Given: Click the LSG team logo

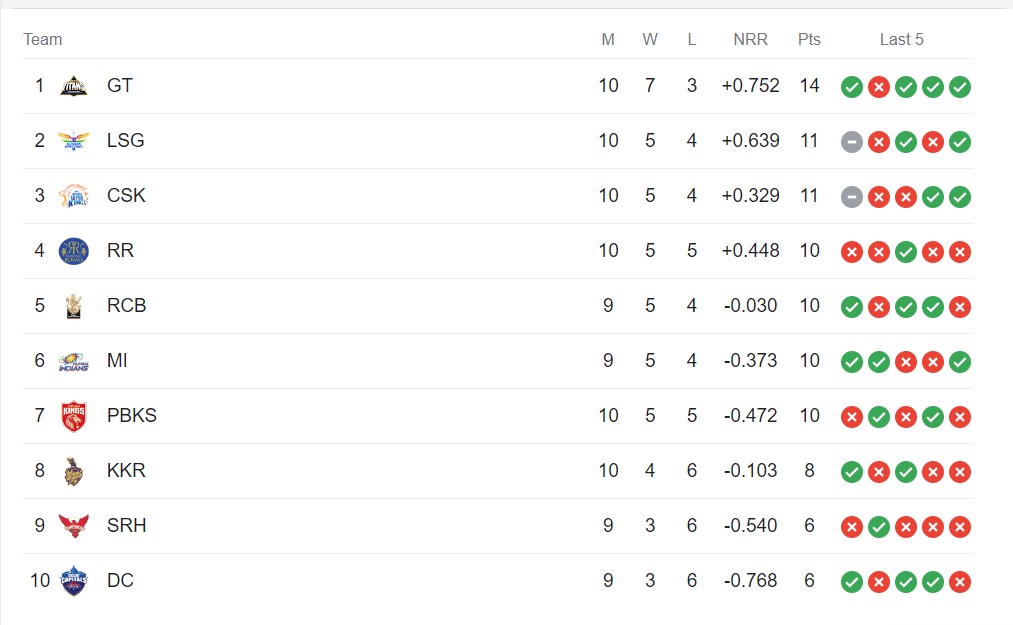Looking at the screenshot, I should click(73, 141).
